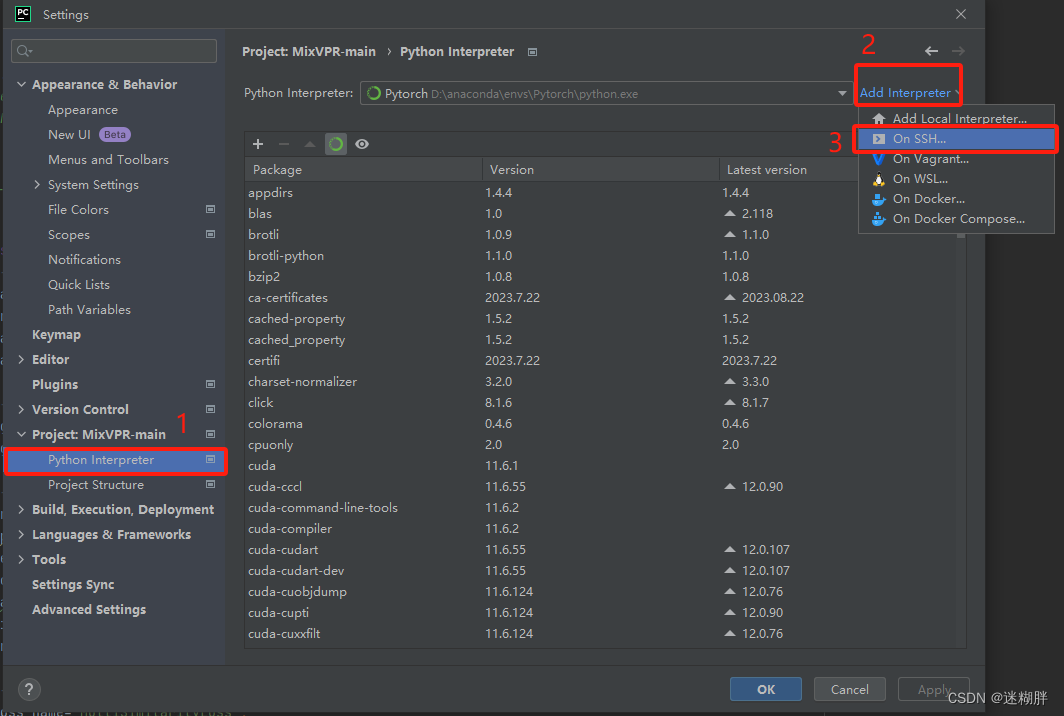
Task: Click the search magnifier icon in settings
Action: (24, 51)
